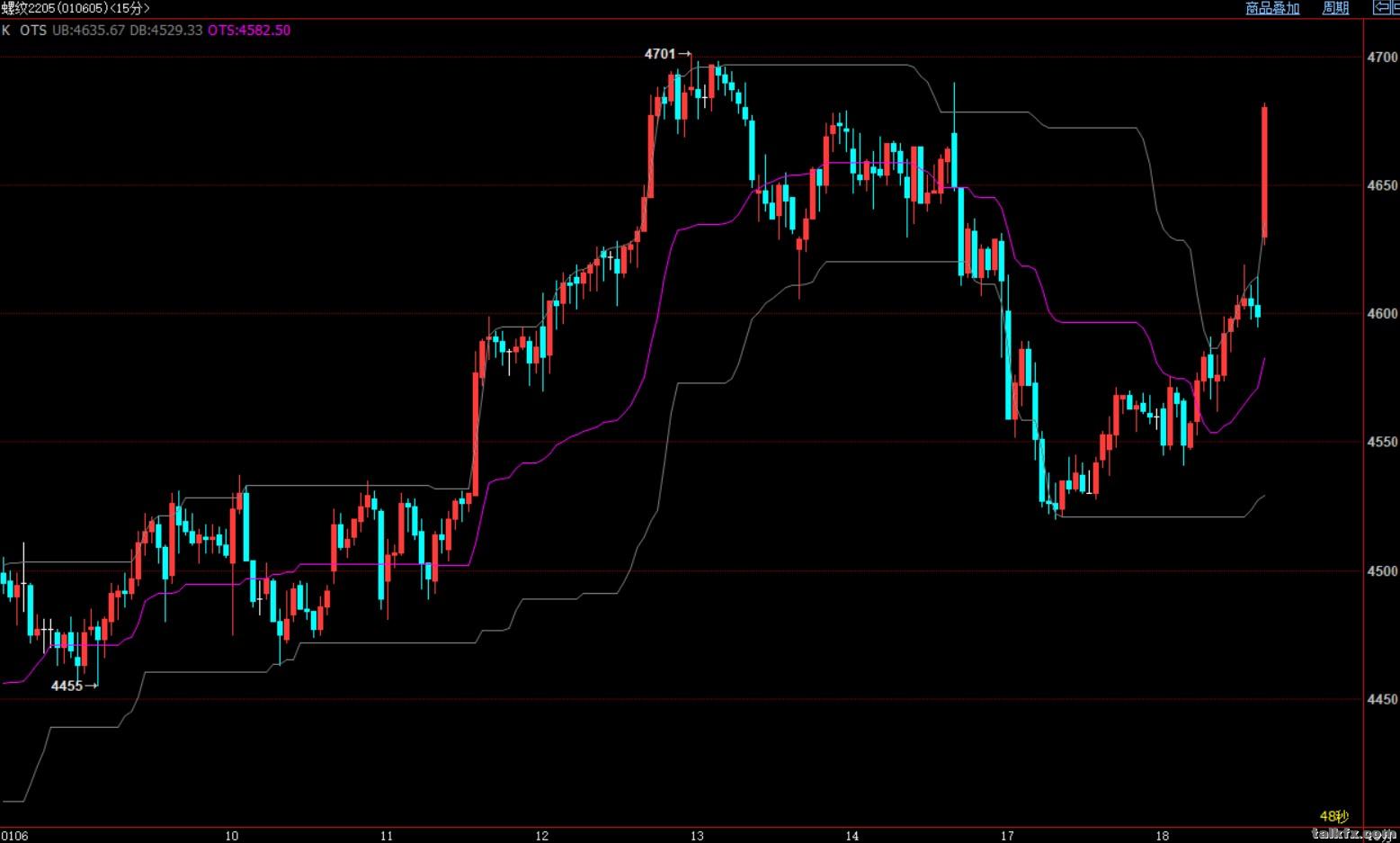Click date label 18 on time axis
Screen dimensions: 1400x843
coord(1163,836)
